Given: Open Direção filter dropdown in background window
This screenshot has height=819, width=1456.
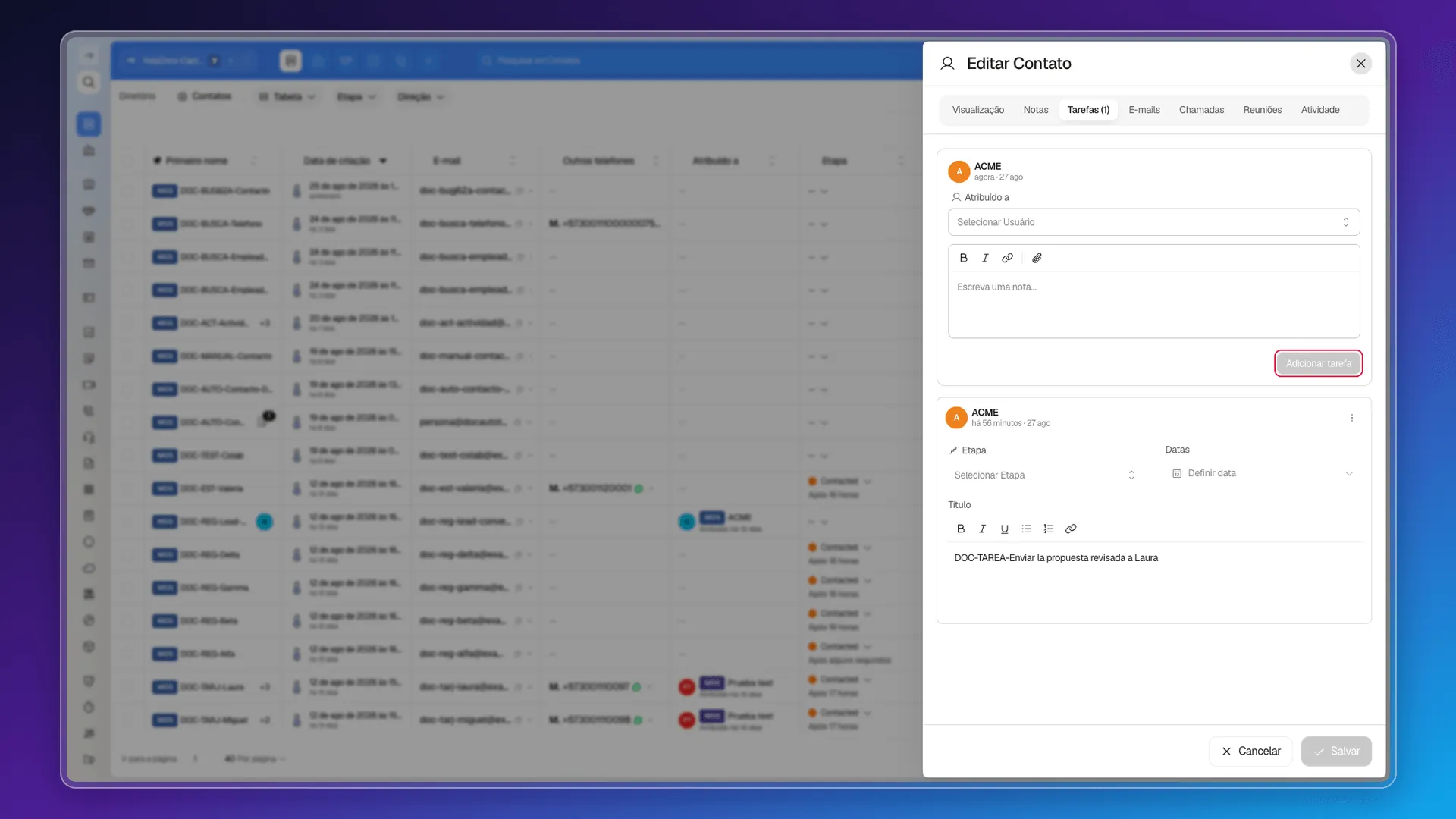Looking at the screenshot, I should (420, 97).
